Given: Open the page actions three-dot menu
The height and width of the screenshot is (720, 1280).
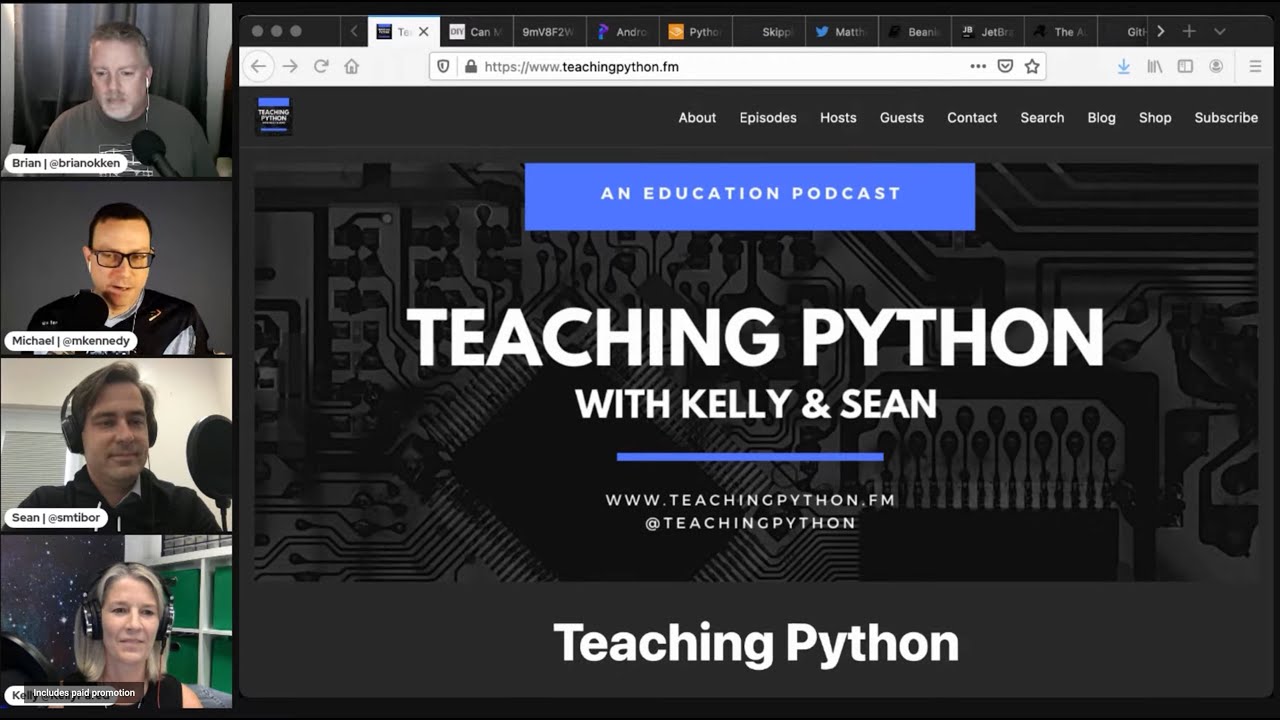Looking at the screenshot, I should click(978, 66).
